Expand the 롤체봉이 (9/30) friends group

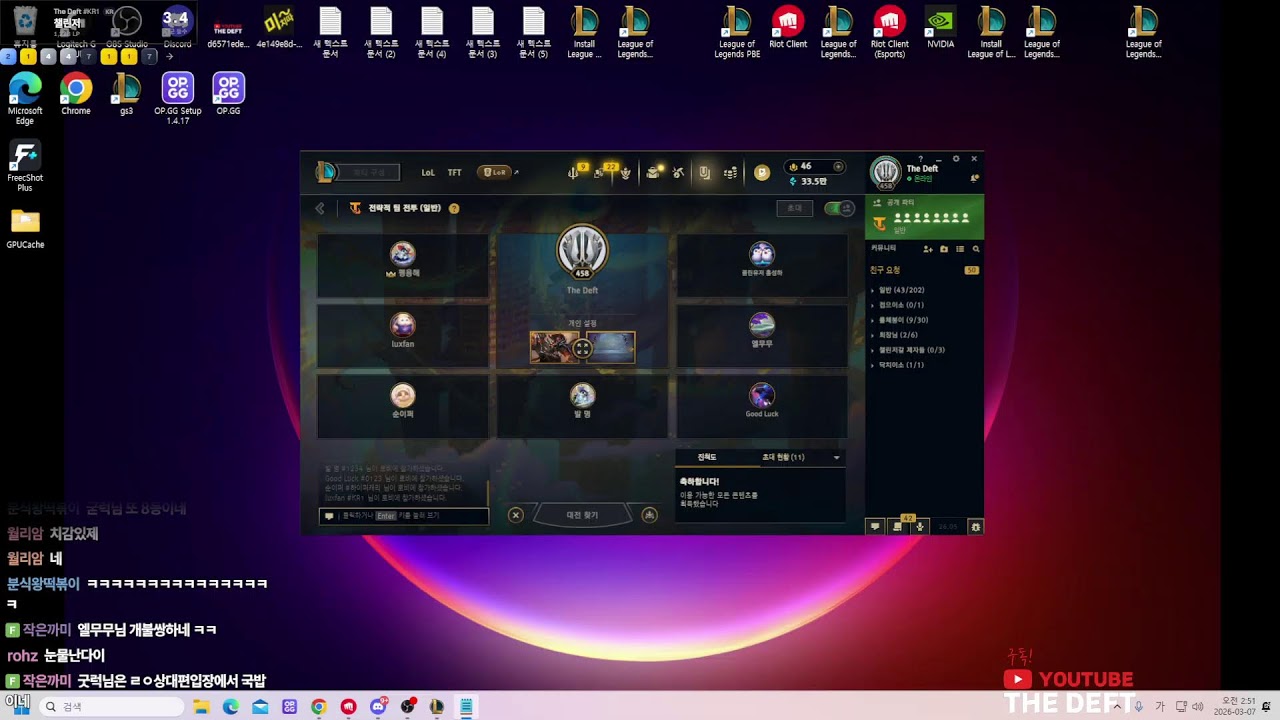[x=902, y=320]
